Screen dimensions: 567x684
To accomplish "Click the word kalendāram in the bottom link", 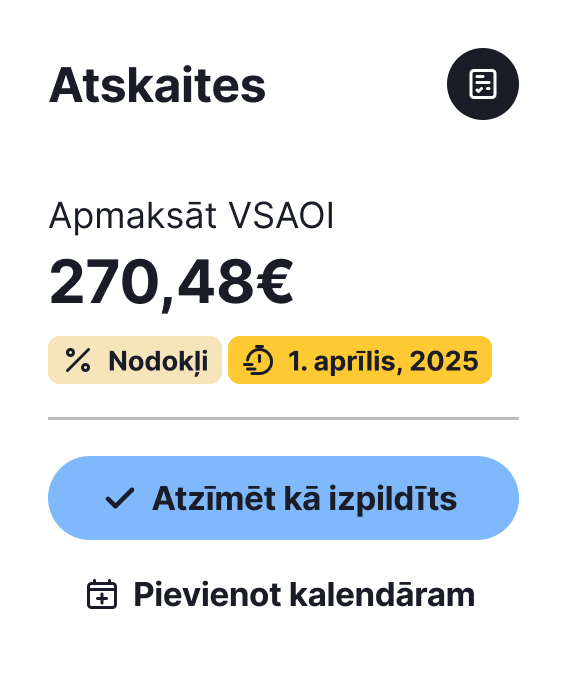I will pos(382,594).
